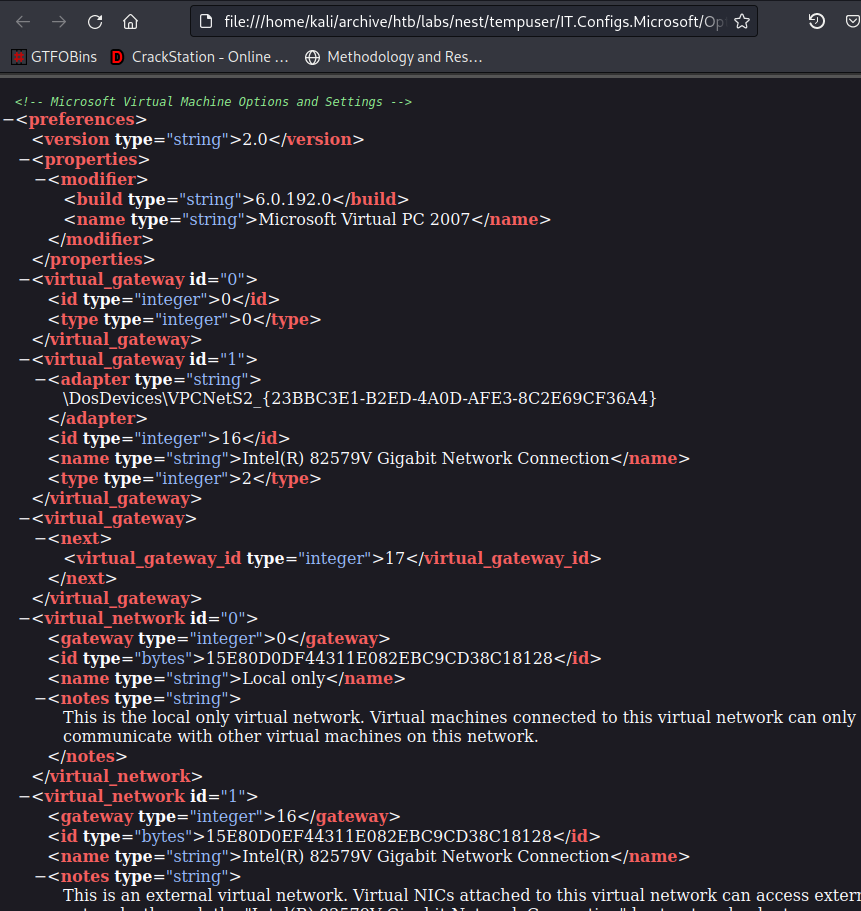Screen dimensions: 861x911
Task: Click the name value Local only
Action: pos(284,679)
